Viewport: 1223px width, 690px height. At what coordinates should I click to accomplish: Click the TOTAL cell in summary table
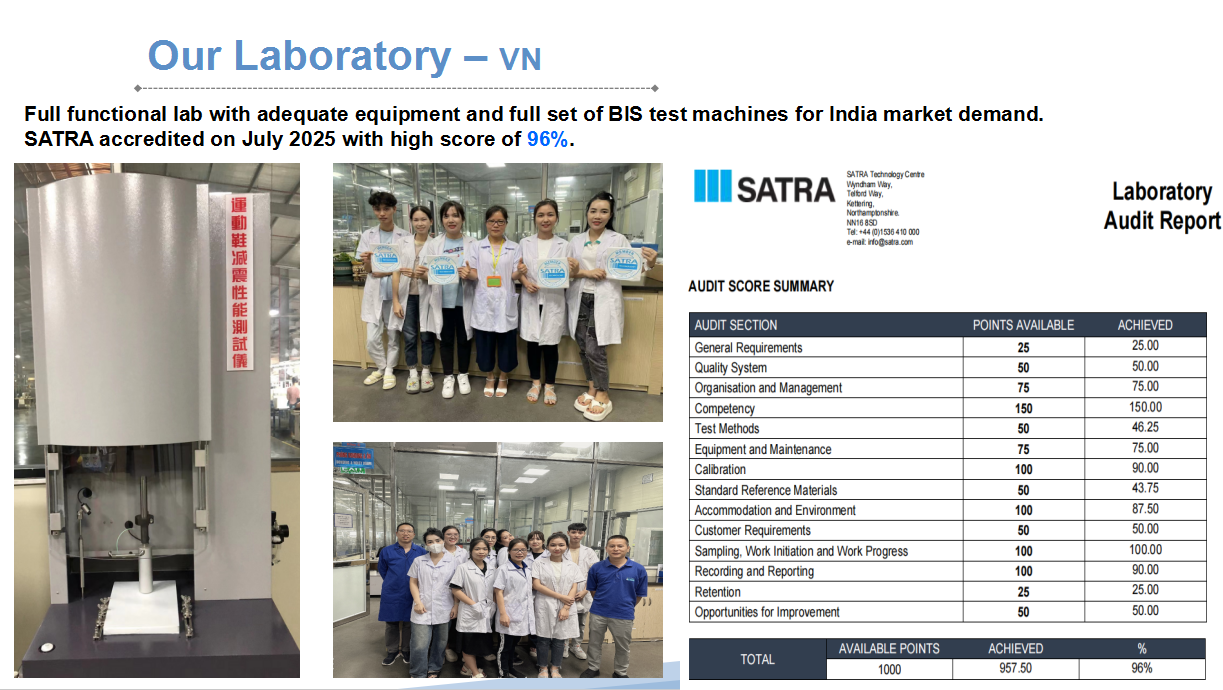click(757, 659)
